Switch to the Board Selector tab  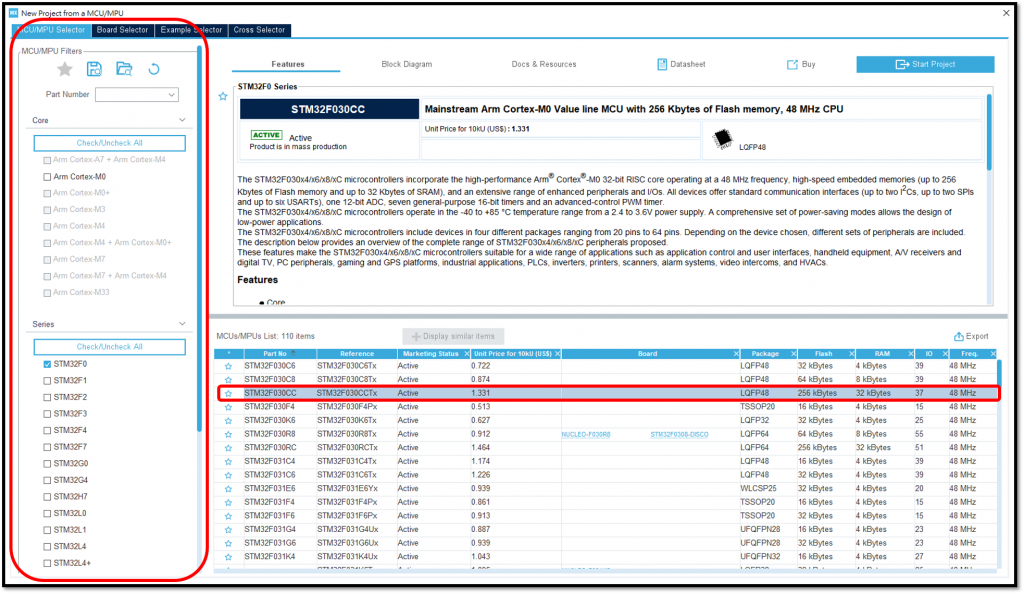click(122, 31)
